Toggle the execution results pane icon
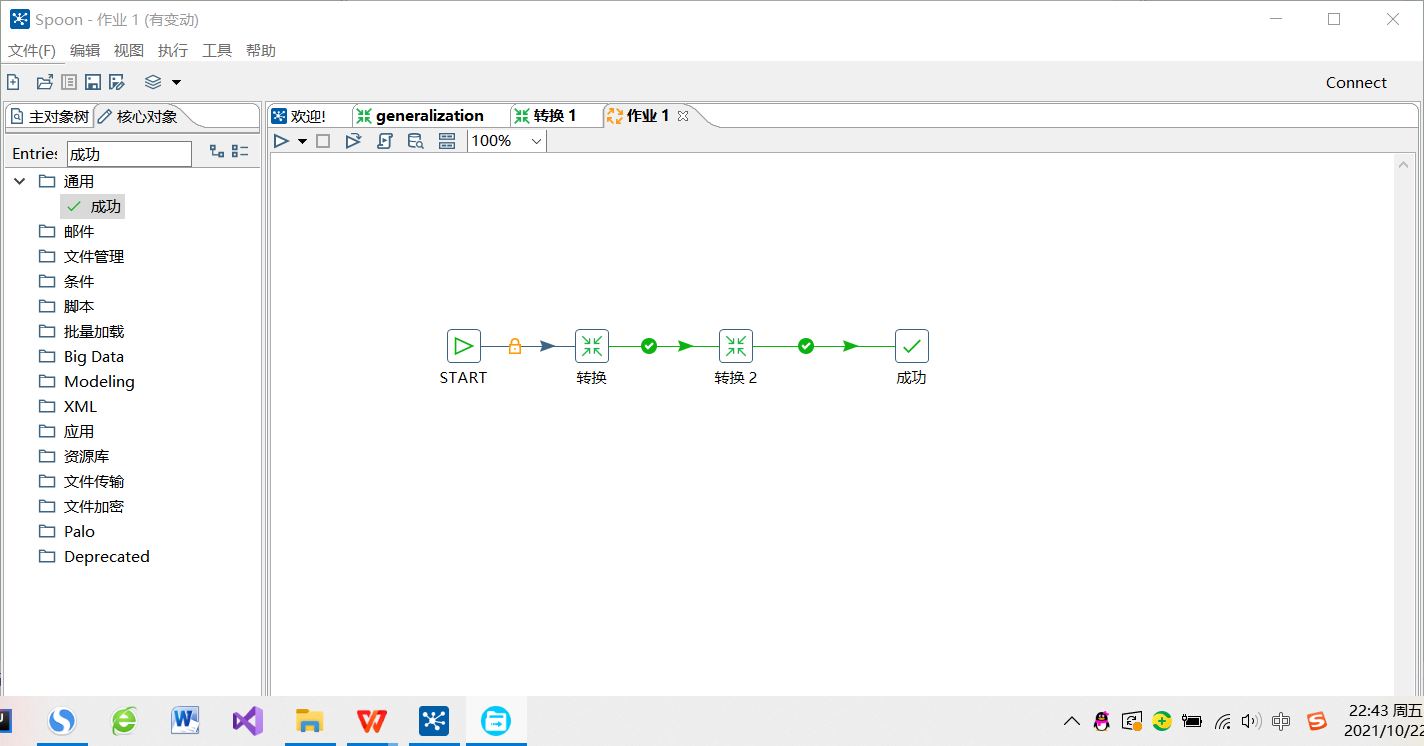This screenshot has height=746, width=1424. pos(447,141)
